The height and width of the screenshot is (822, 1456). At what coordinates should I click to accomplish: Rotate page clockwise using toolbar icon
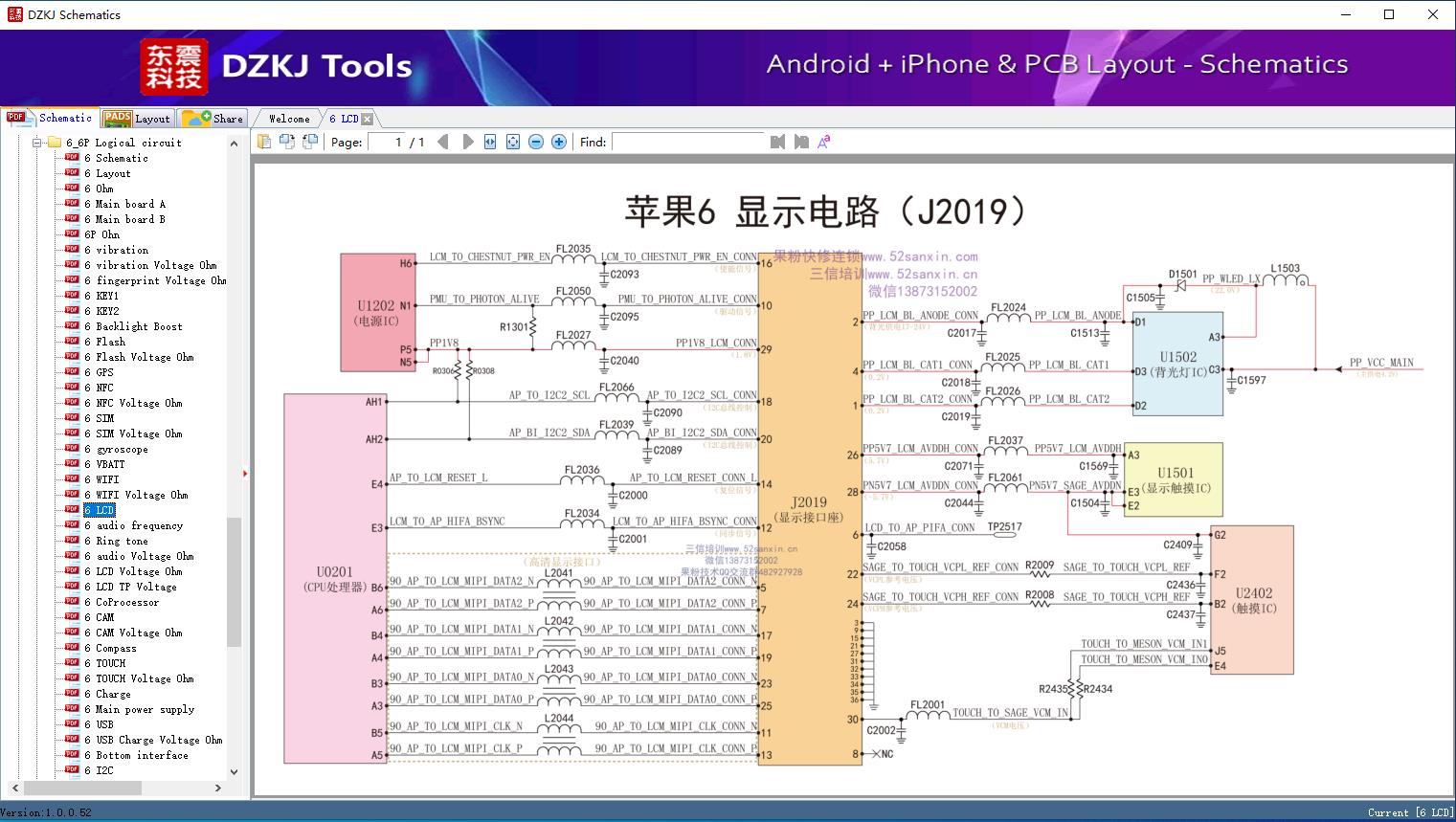310,142
